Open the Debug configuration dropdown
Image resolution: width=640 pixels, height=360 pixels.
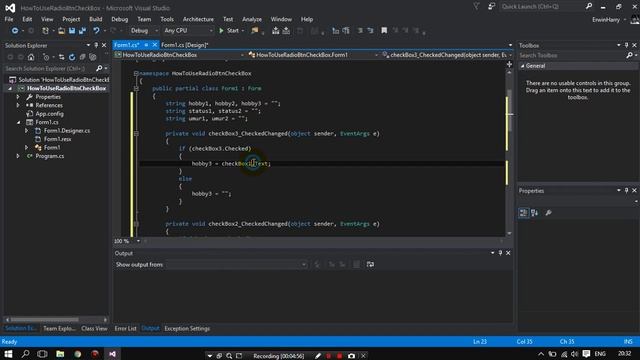pos(144,31)
